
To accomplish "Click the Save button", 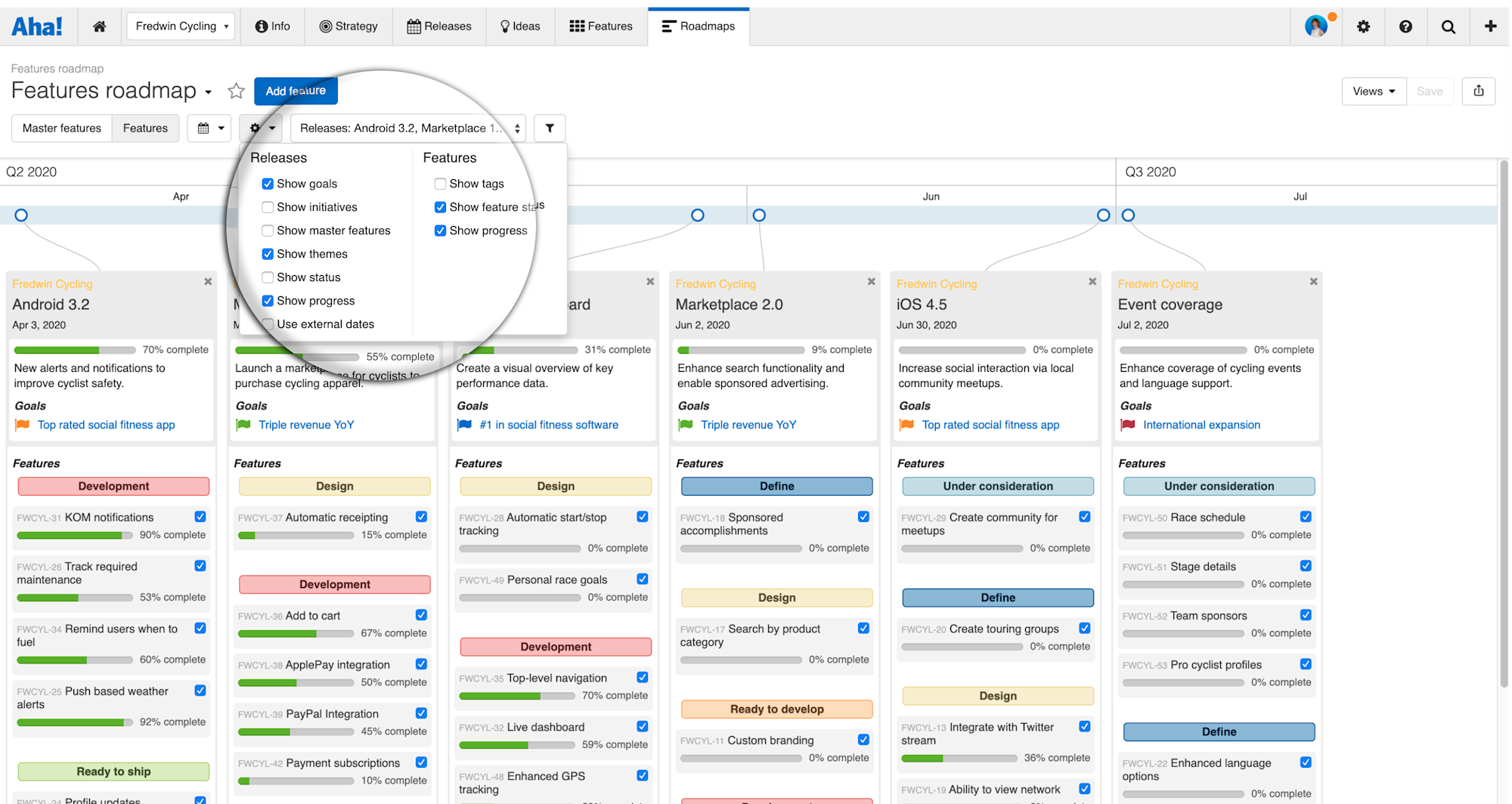I will click(x=1430, y=91).
